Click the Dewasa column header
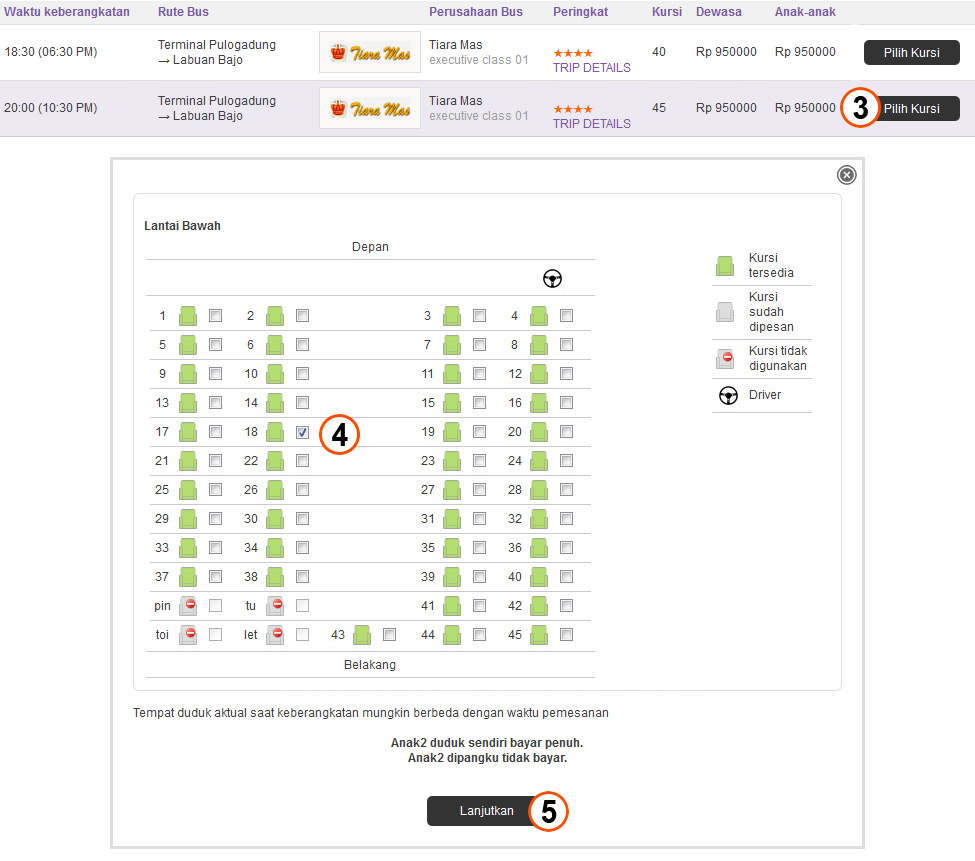975x861 pixels. 718,12
